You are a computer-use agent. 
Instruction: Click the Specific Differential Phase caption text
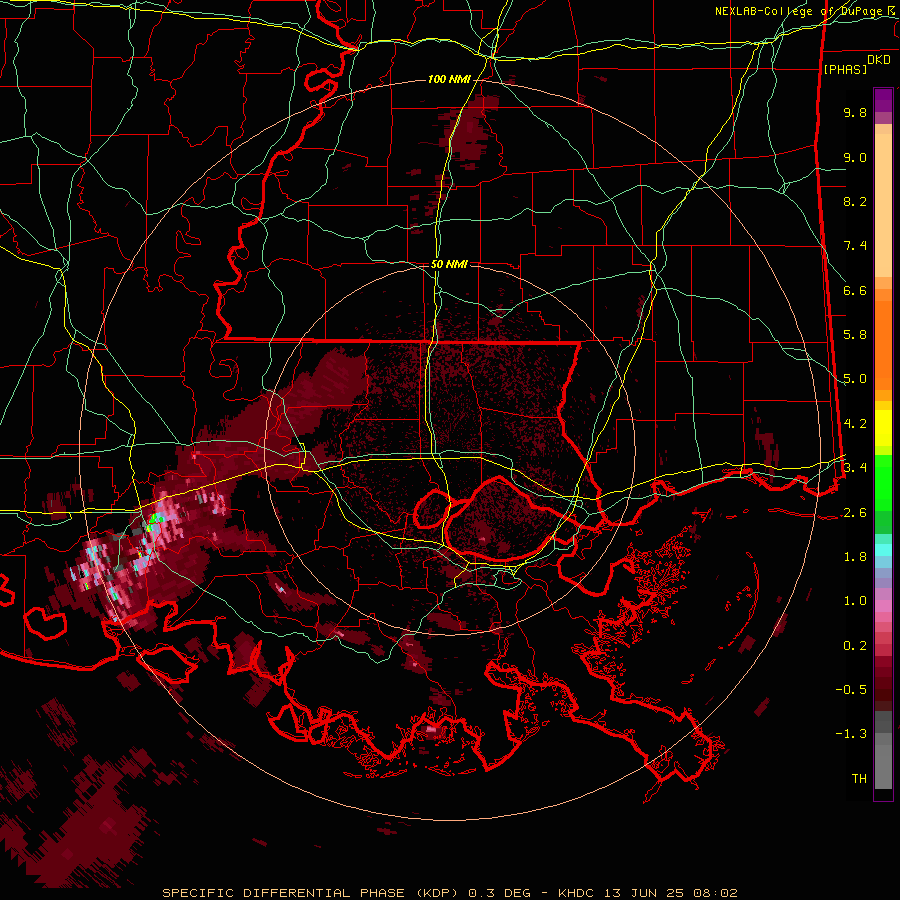click(x=449, y=893)
